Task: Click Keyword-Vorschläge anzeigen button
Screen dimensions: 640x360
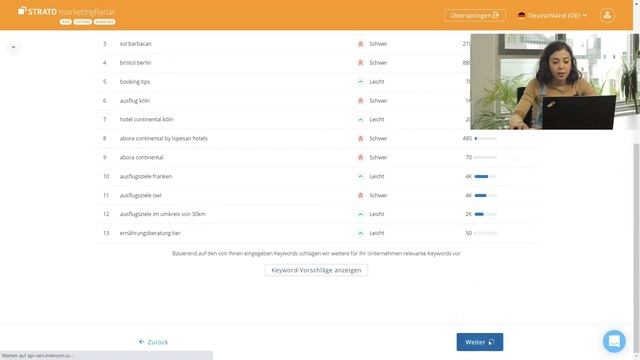Action: click(316, 270)
